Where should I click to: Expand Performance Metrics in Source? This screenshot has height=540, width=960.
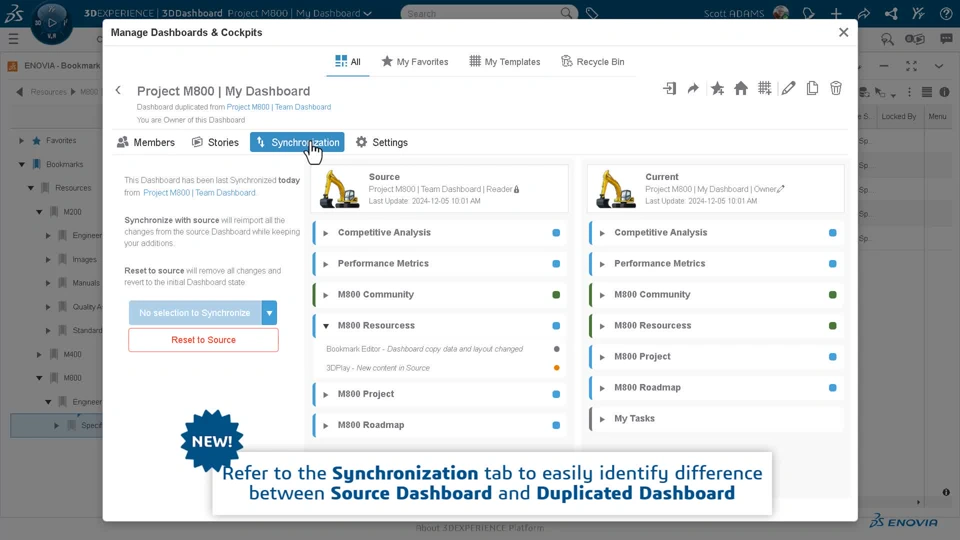click(326, 264)
